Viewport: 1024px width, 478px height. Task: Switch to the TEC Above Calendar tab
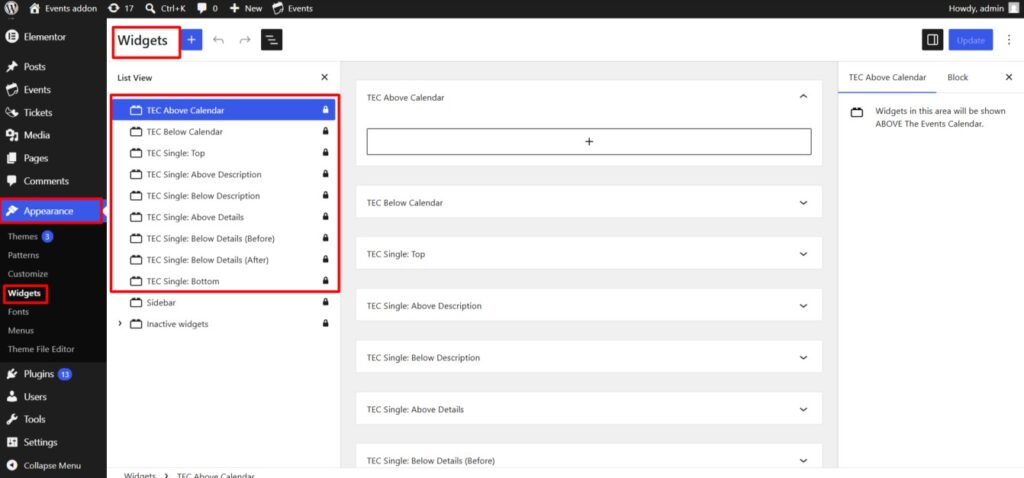(x=887, y=77)
